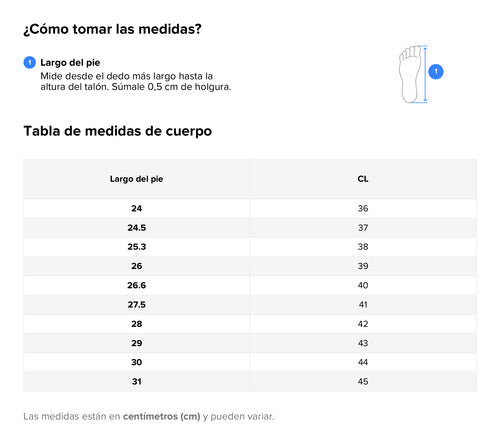Click the 'Tabla de medidas de cuerpo' heading

point(118,131)
